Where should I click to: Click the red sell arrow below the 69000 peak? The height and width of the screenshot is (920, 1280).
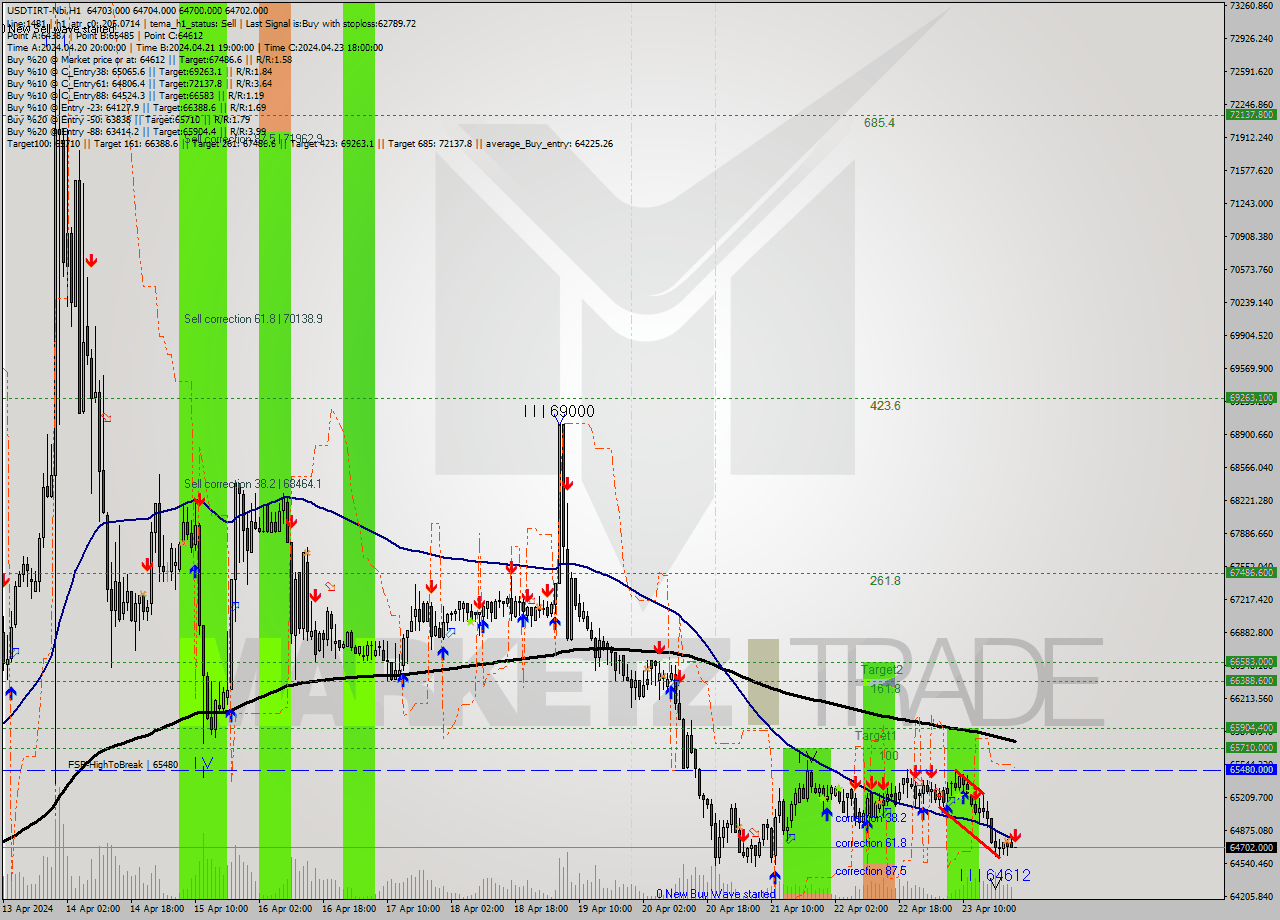click(567, 484)
